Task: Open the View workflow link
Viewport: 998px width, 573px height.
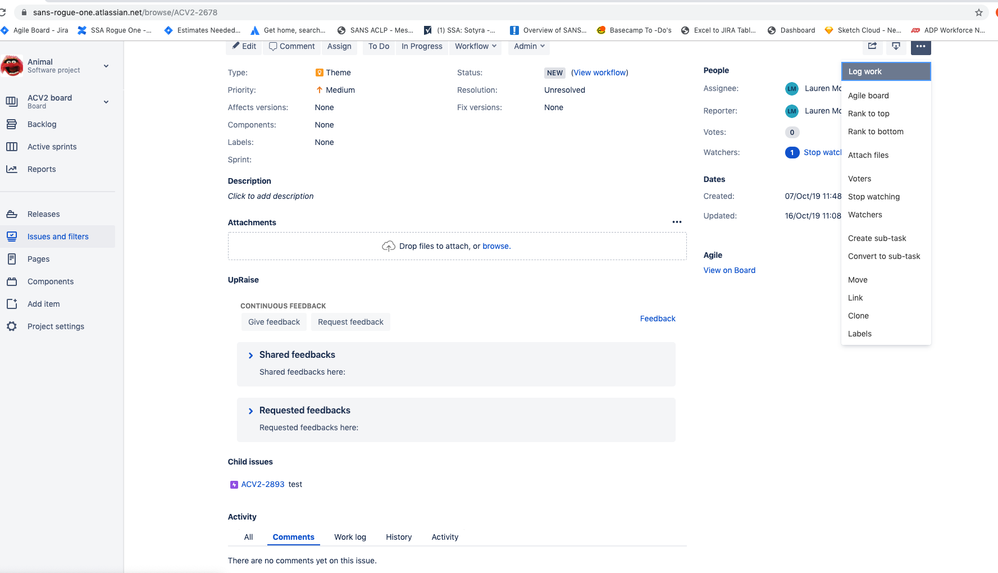Action: point(600,73)
